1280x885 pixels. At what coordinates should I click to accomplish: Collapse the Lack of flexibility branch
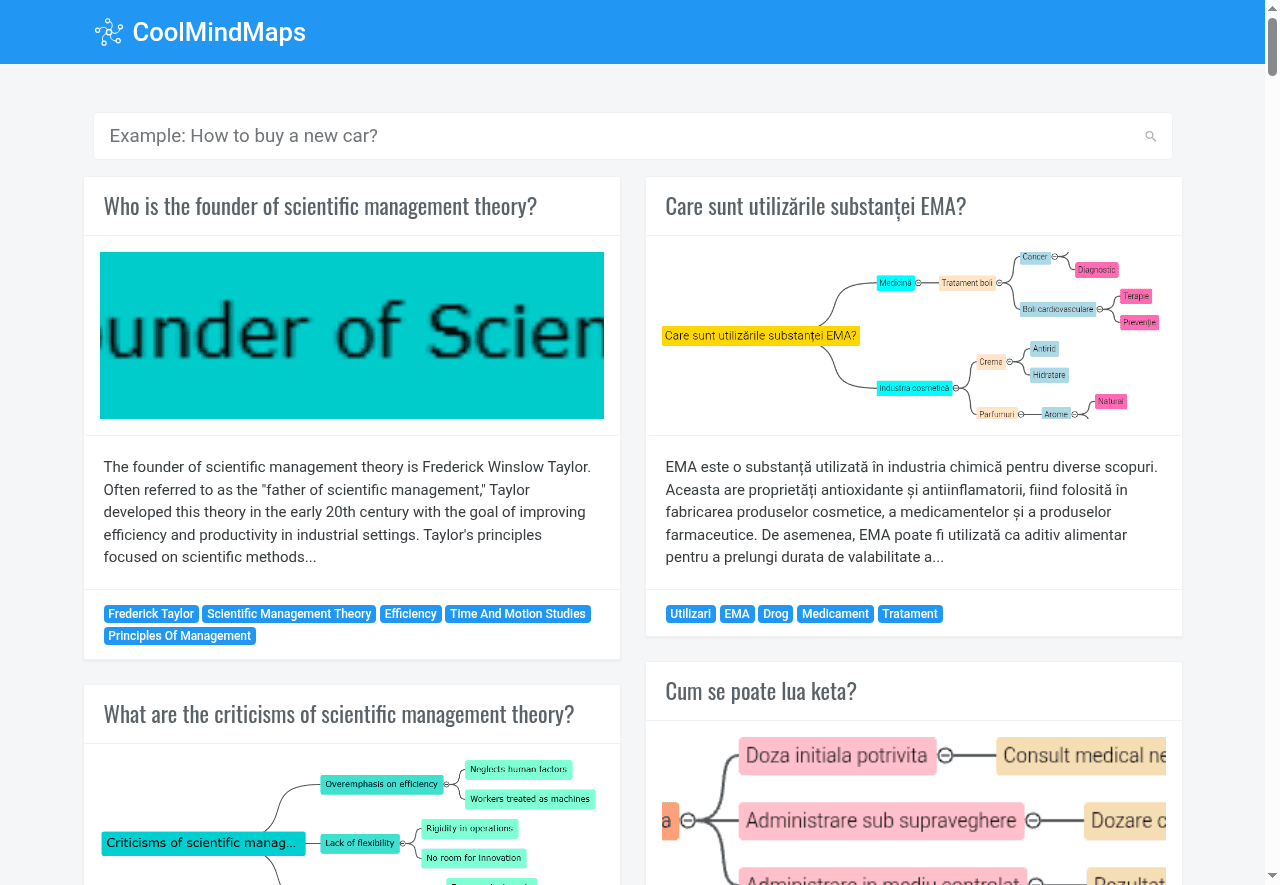[x=403, y=843]
